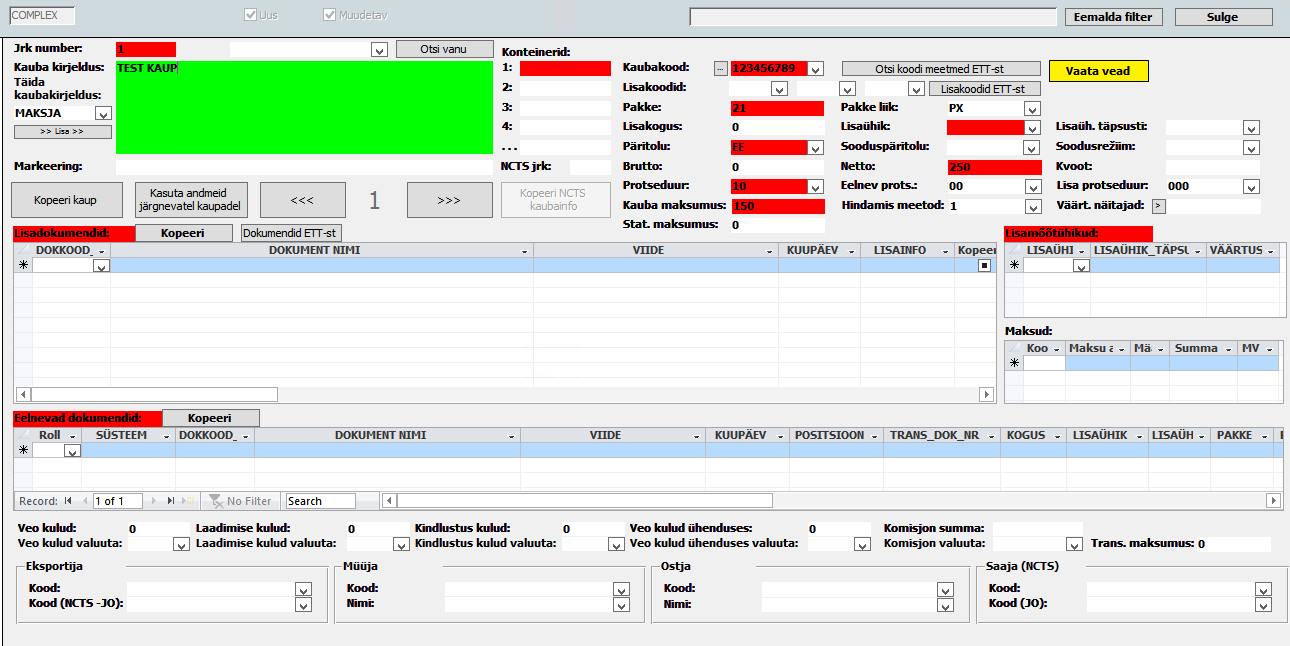Go to next item with >>> button

click(449, 200)
